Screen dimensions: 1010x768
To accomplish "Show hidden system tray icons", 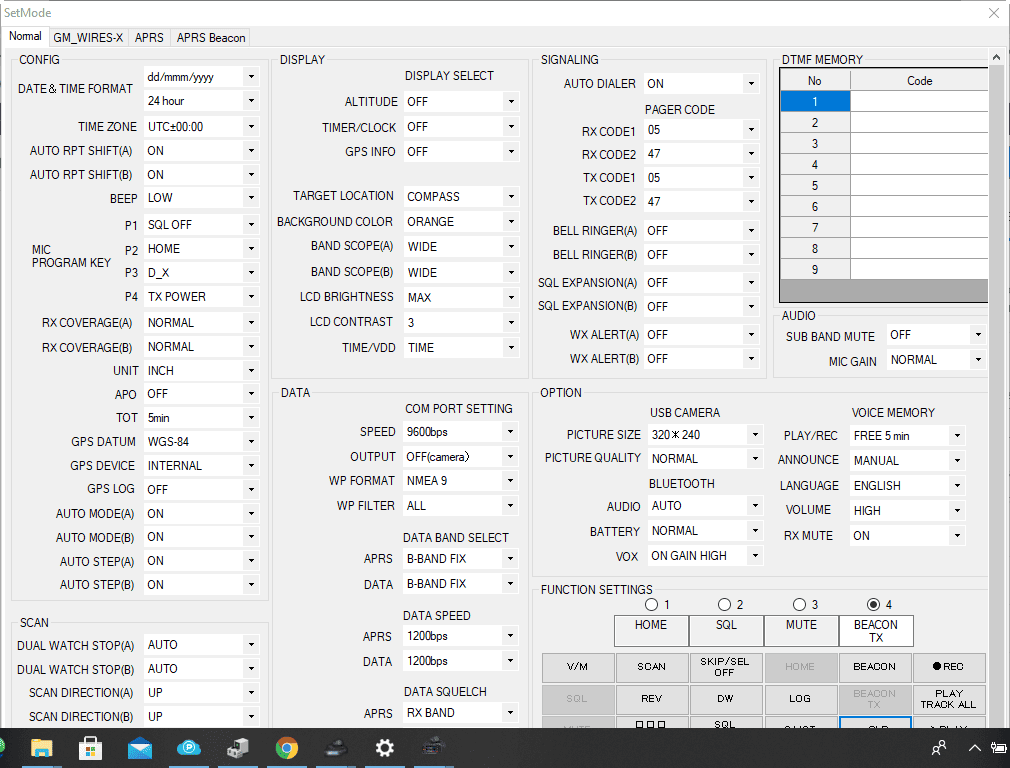I will [974, 747].
